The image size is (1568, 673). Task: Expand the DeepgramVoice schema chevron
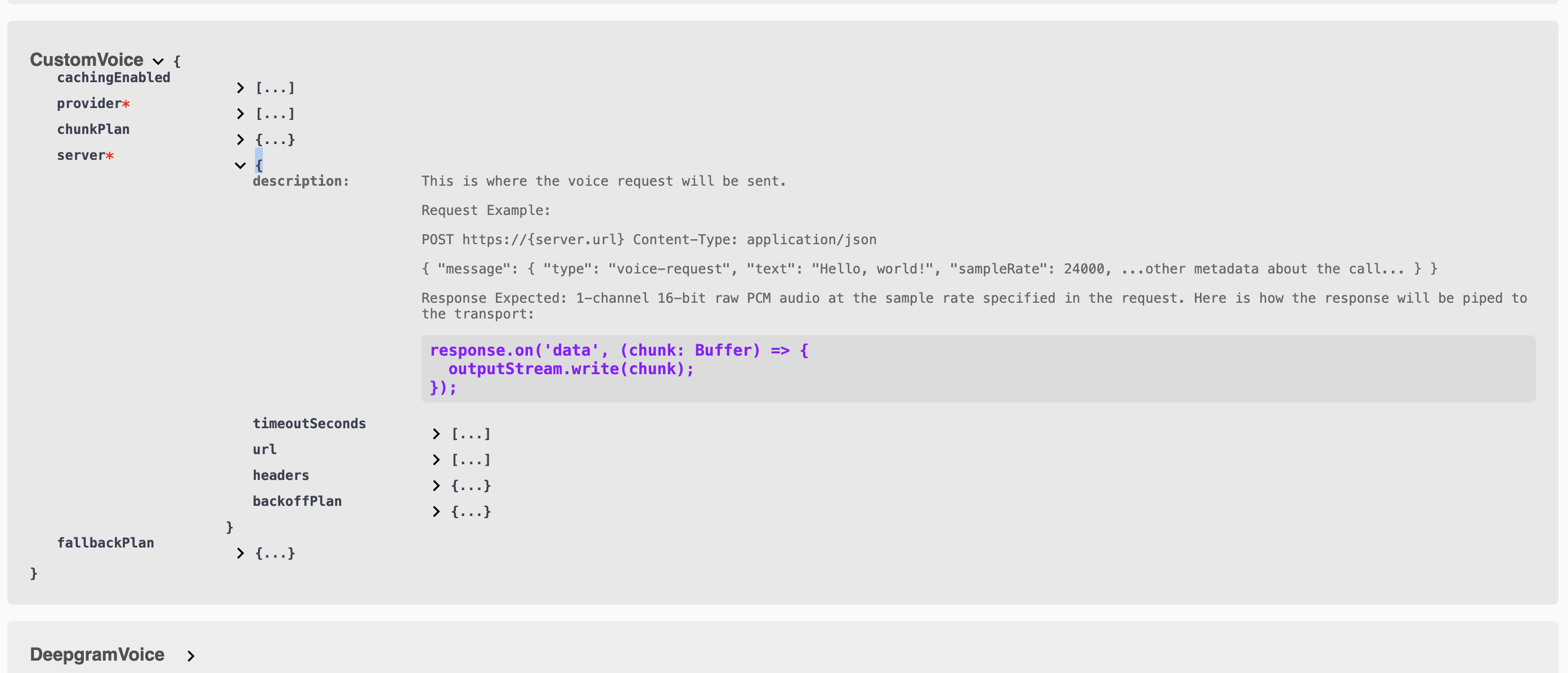(x=191, y=656)
